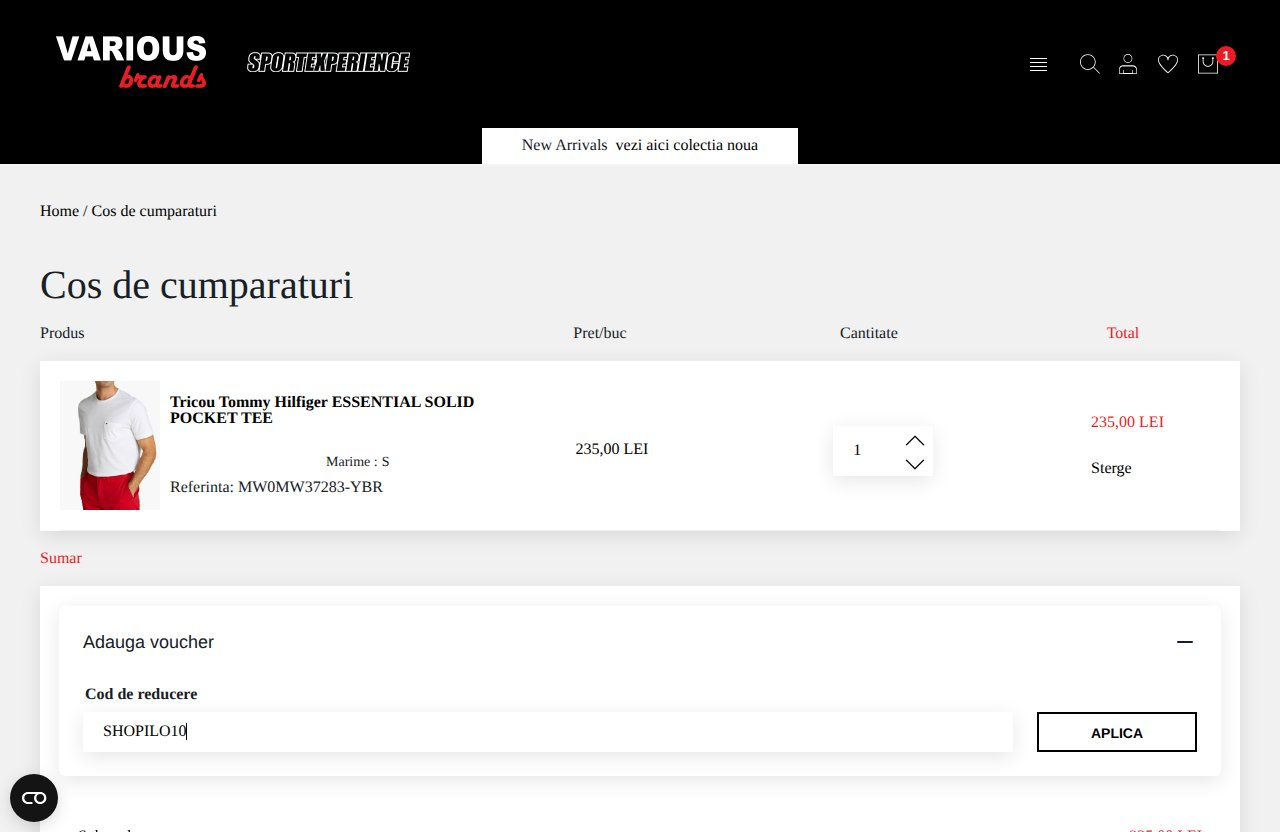Viewport: 1280px width, 832px height.
Task: Click the Sterge remove link
Action: click(x=1111, y=468)
